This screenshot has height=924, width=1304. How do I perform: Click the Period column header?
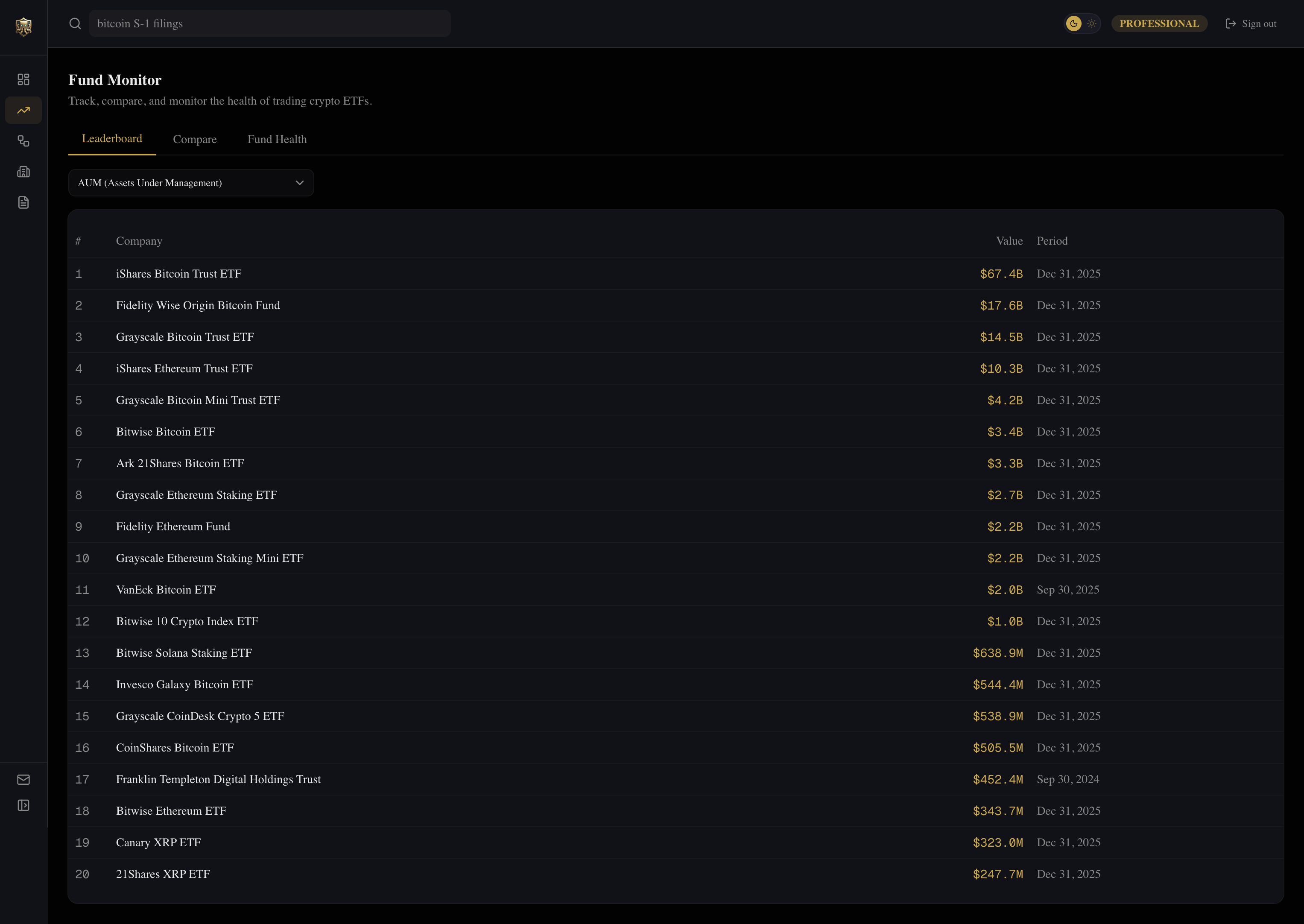click(1052, 241)
